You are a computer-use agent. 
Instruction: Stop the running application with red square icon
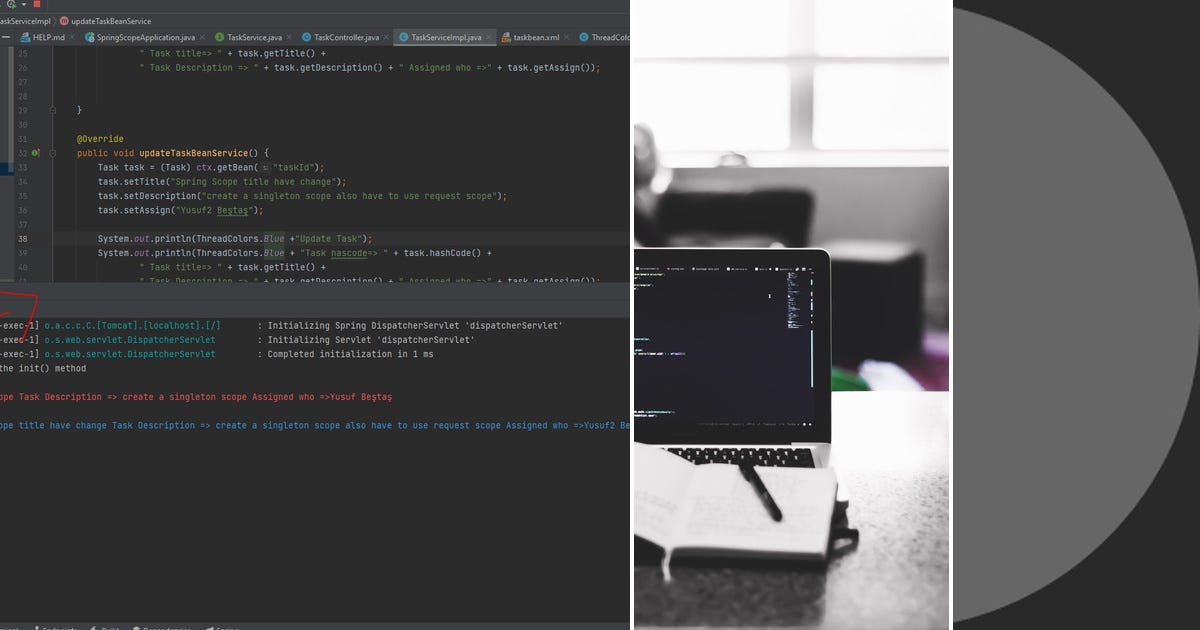pos(36,4)
